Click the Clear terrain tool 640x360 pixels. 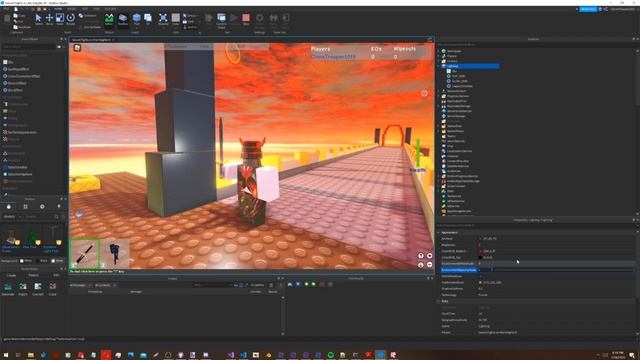pos(53,288)
